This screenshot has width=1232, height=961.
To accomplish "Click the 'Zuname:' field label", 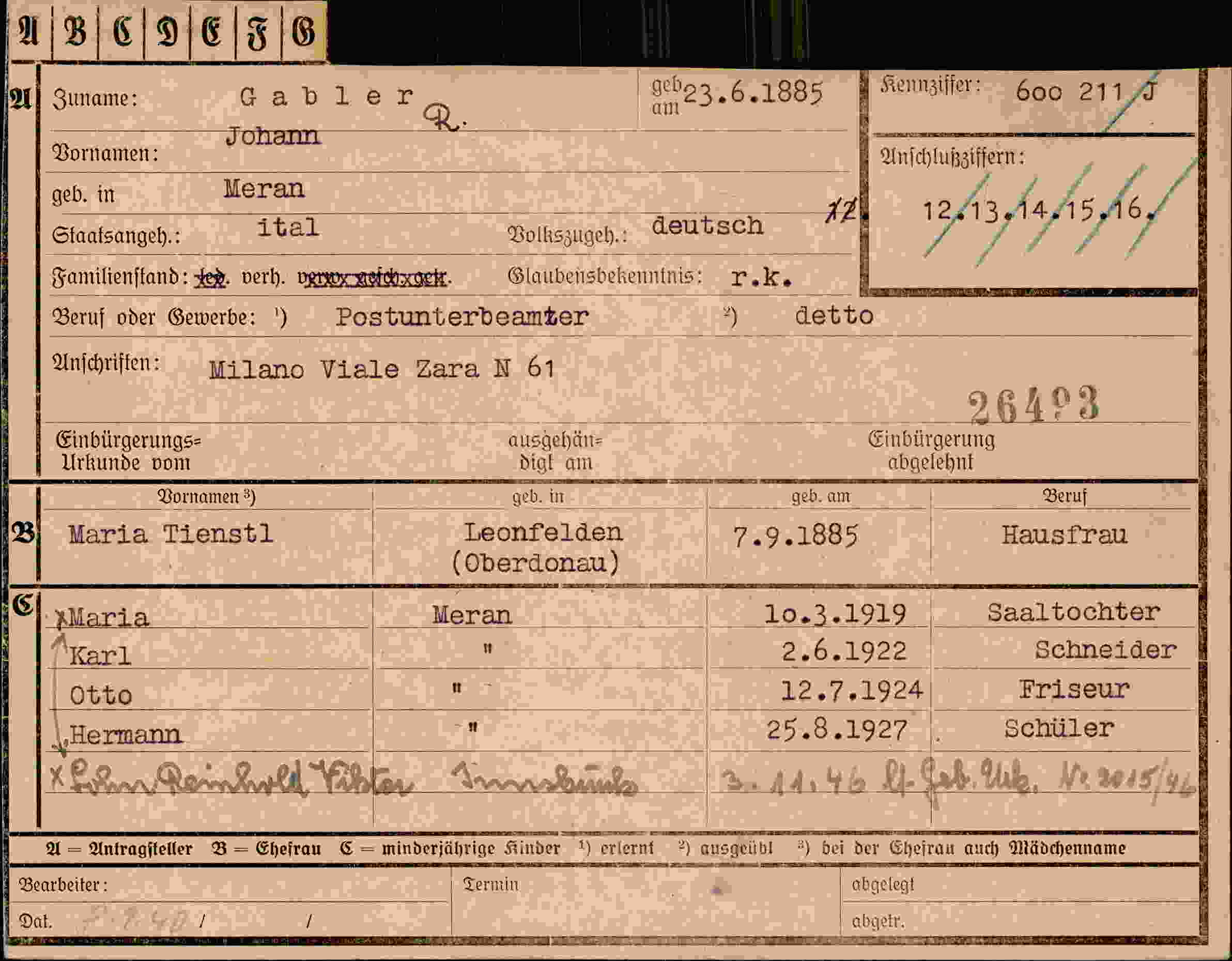I will pos(95,99).
